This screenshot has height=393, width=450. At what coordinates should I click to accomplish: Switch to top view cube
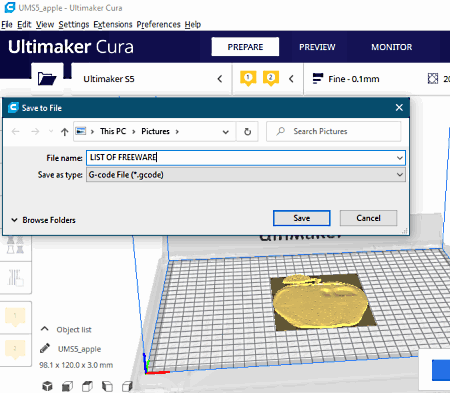coord(87,386)
